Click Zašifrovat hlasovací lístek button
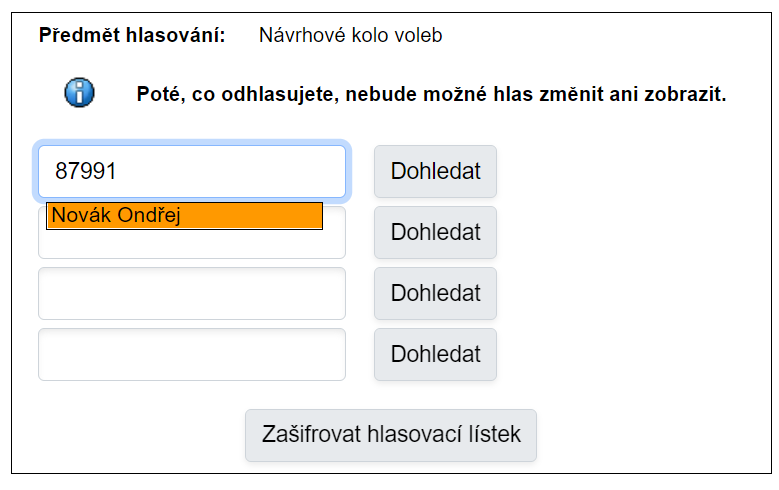The height and width of the screenshot is (490, 779). tap(391, 435)
